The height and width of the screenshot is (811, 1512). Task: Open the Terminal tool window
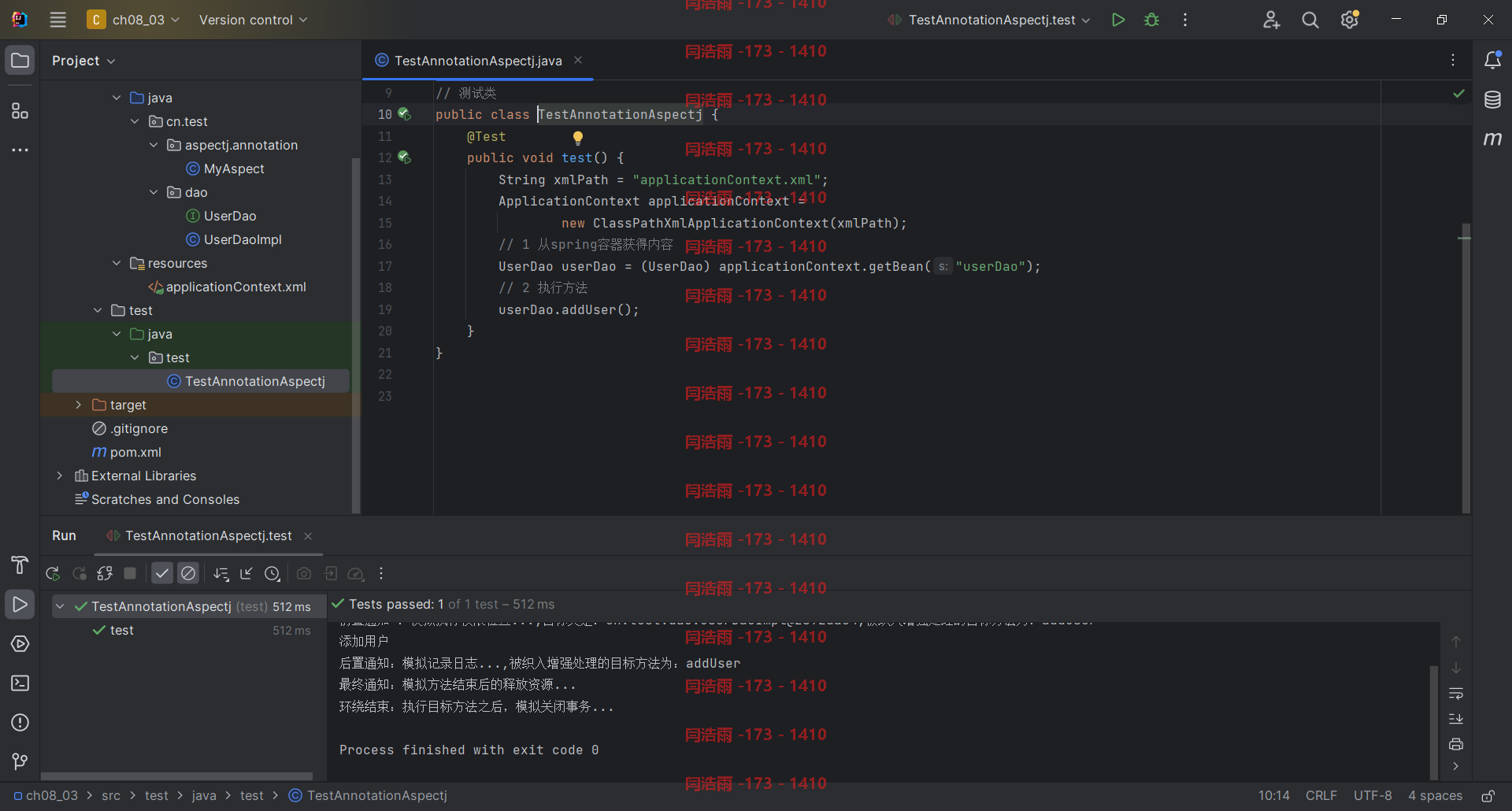[x=20, y=683]
